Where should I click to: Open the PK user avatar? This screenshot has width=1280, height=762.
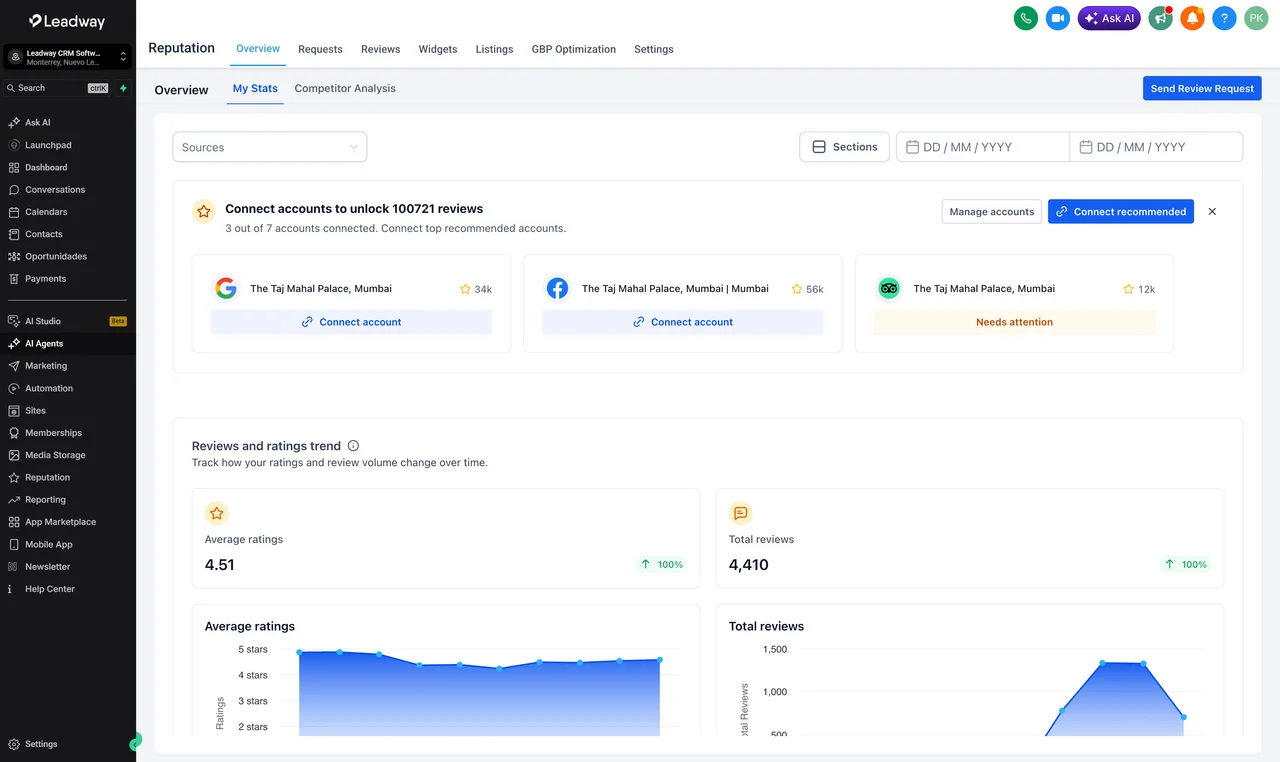pyautogui.click(x=1256, y=18)
